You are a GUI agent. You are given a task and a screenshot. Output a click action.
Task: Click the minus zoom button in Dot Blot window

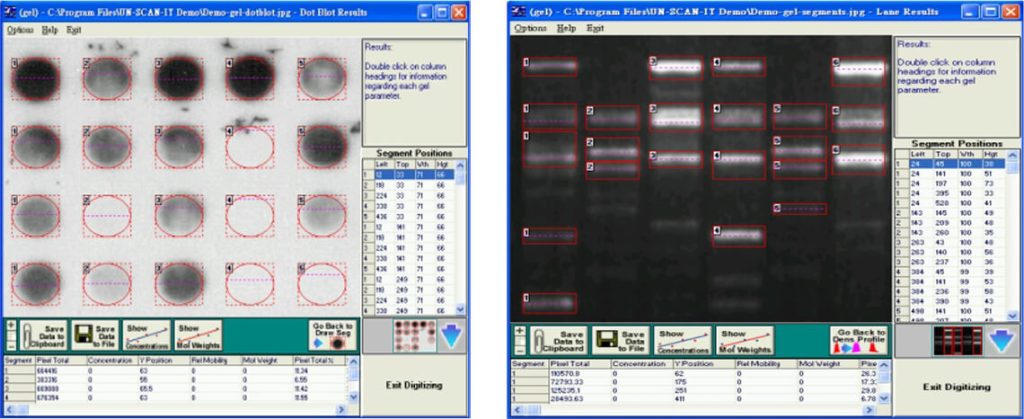pyautogui.click(x=11, y=344)
